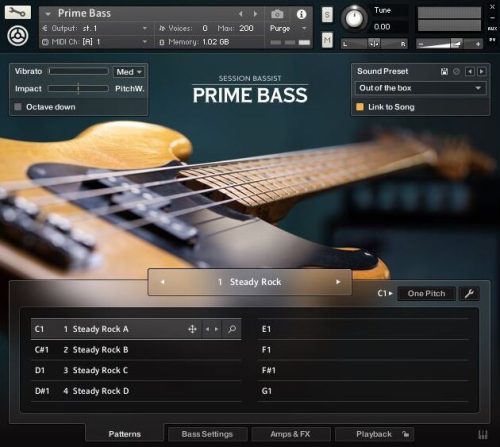Click the Vibrato amount bar
The width and height of the screenshot is (500, 447).
pyautogui.click(x=78, y=71)
